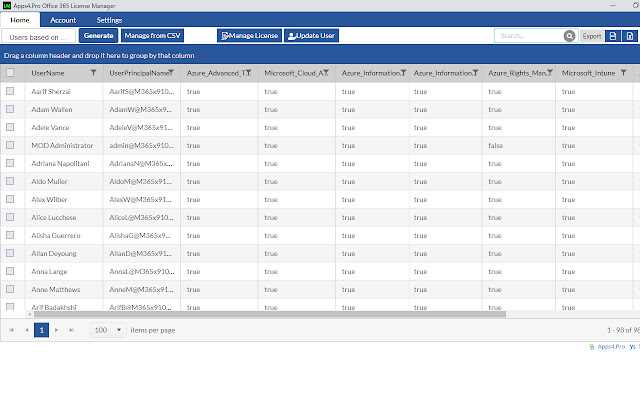Check the box for Adele Vance
Viewport: 640px width, 400px height.
tap(10, 127)
